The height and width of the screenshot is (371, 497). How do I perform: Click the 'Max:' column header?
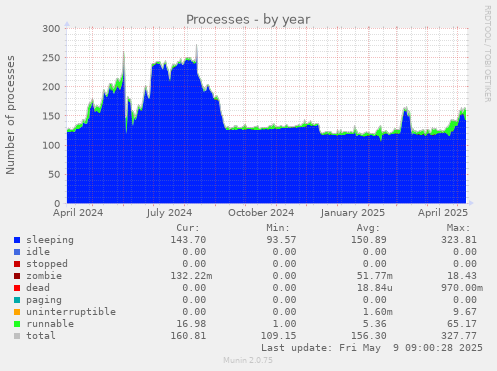pyautogui.click(x=459, y=228)
